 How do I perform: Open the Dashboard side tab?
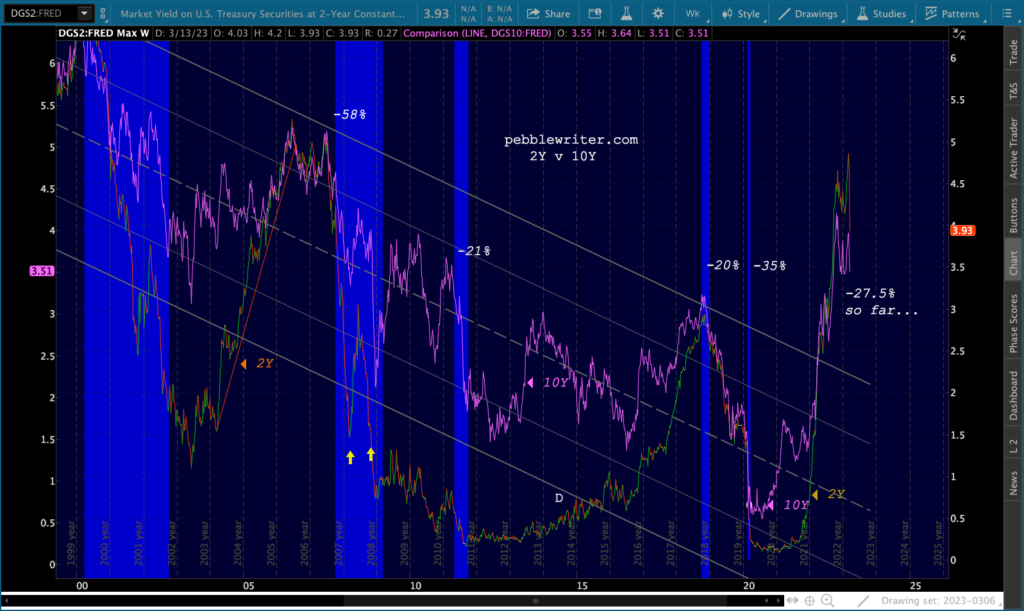(x=1014, y=396)
